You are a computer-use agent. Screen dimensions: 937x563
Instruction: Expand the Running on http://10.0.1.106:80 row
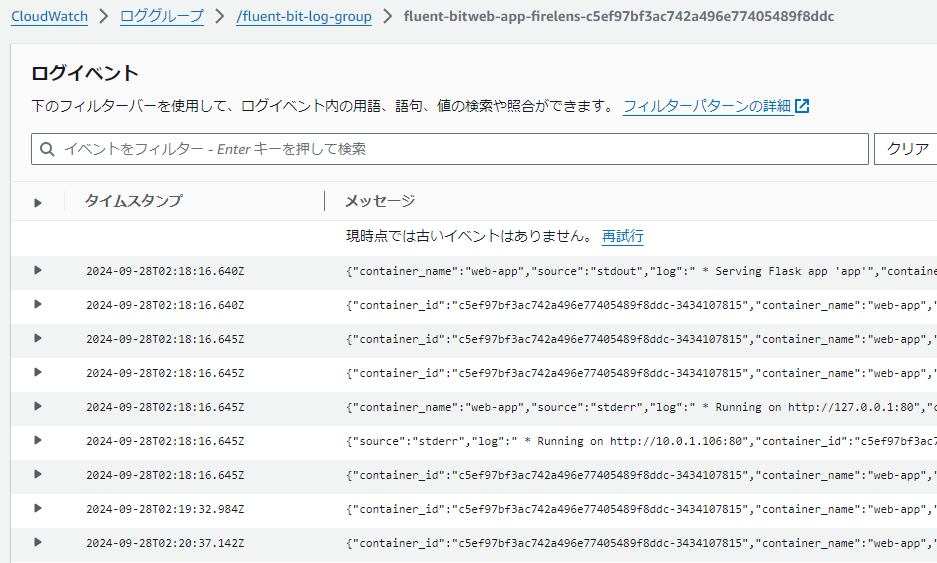pyautogui.click(x=38, y=440)
